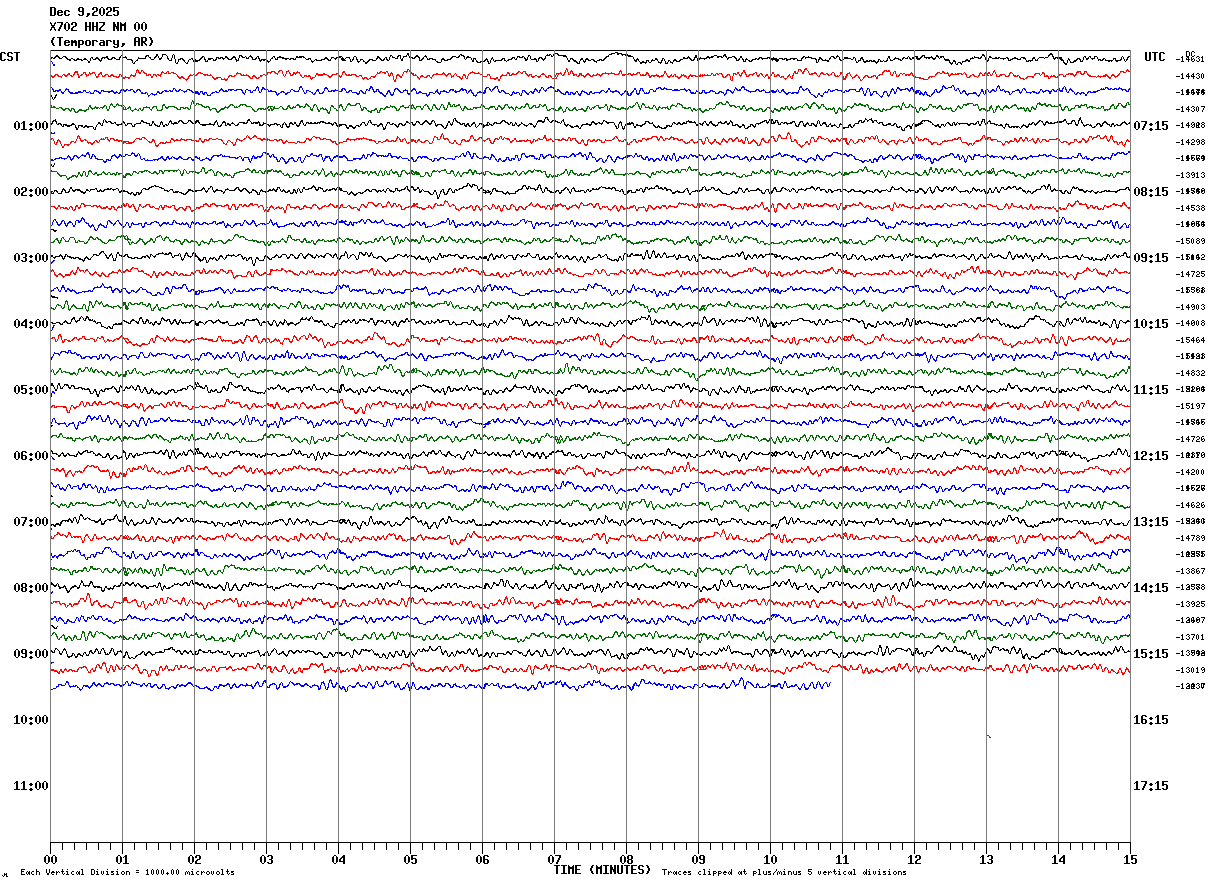Image resolution: width=1210 pixels, height=886 pixels.
Task: Click minute tick 05 on time axis
Action: 410,860
